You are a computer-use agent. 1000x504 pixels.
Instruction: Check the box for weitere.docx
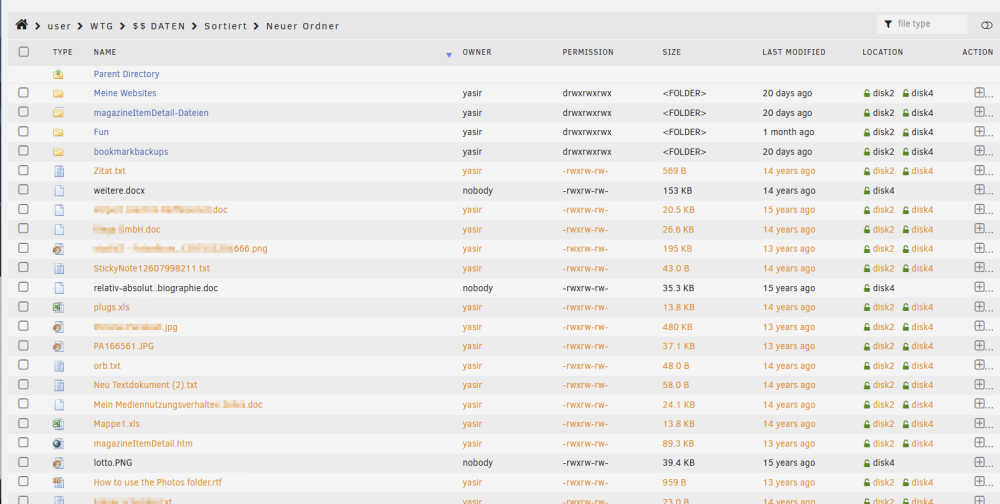[x=24, y=189]
